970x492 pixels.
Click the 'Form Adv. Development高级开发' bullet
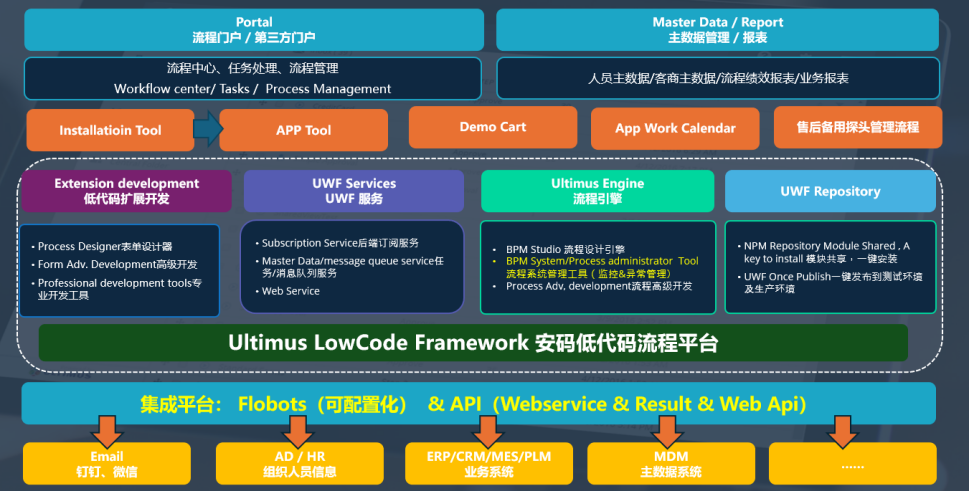pos(114,264)
